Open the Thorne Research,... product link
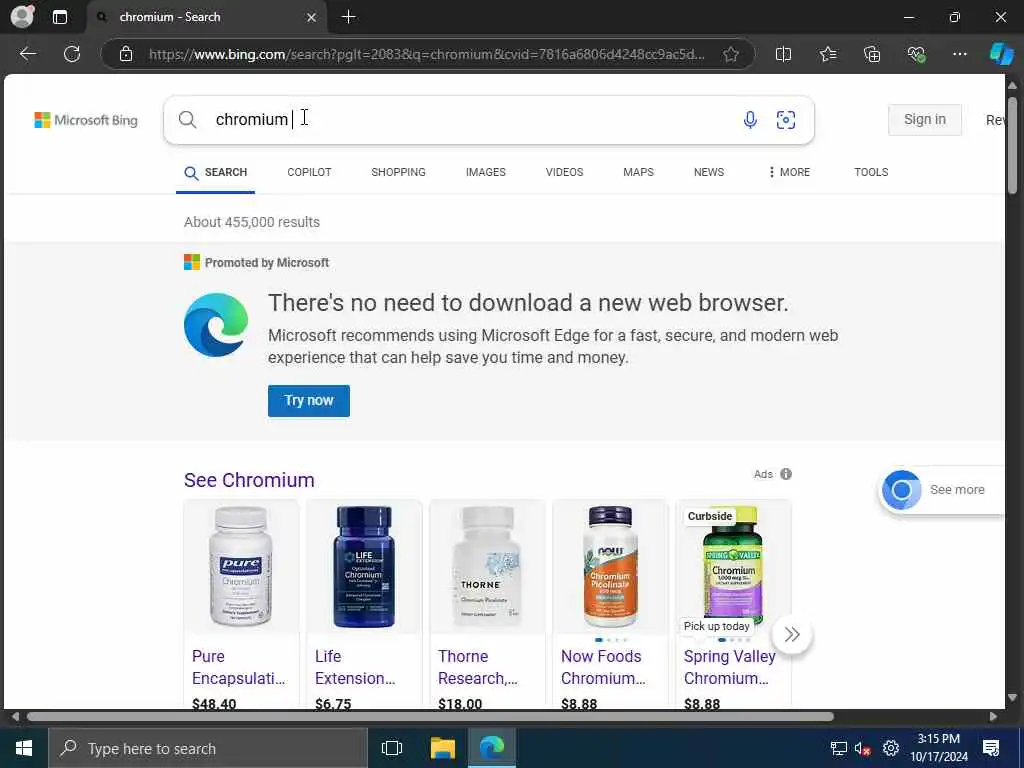 [x=478, y=667]
